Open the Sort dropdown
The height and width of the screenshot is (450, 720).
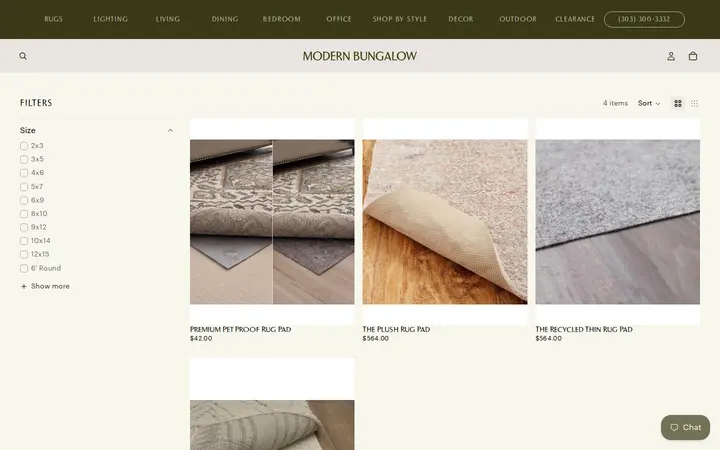648,103
